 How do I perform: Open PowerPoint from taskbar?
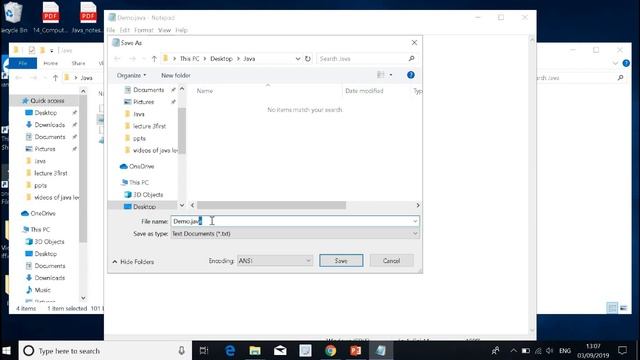pos(356,351)
